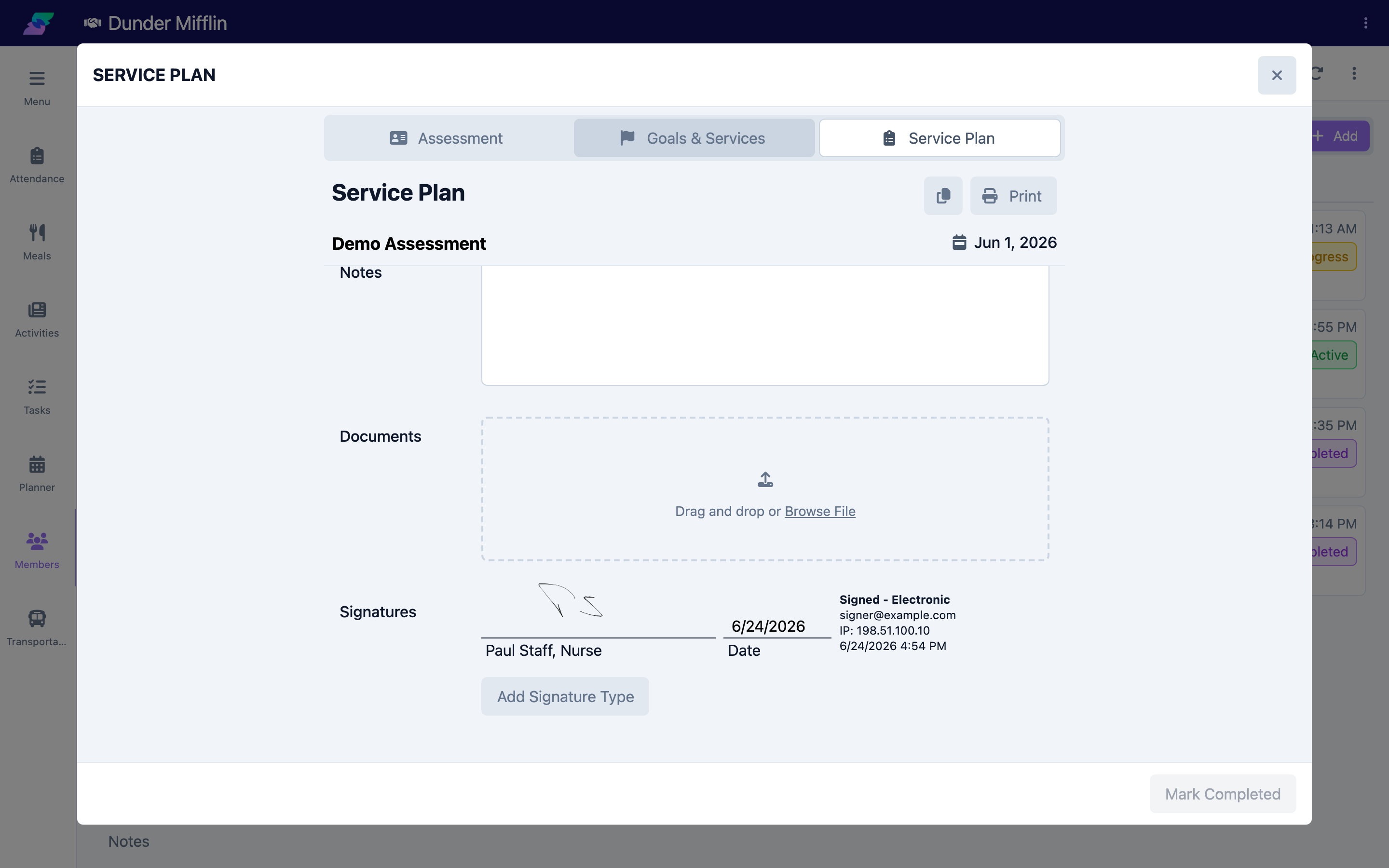Click inside the Notes text area

click(x=764, y=325)
